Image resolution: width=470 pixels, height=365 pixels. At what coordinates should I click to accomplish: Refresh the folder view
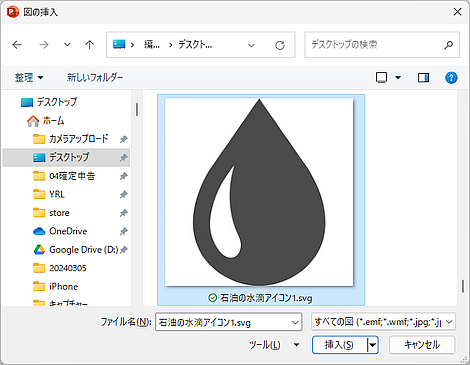[280, 45]
